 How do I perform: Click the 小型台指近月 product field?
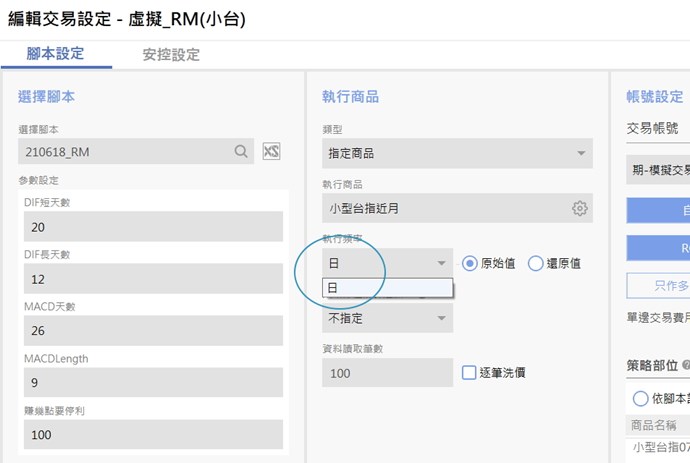pos(457,208)
